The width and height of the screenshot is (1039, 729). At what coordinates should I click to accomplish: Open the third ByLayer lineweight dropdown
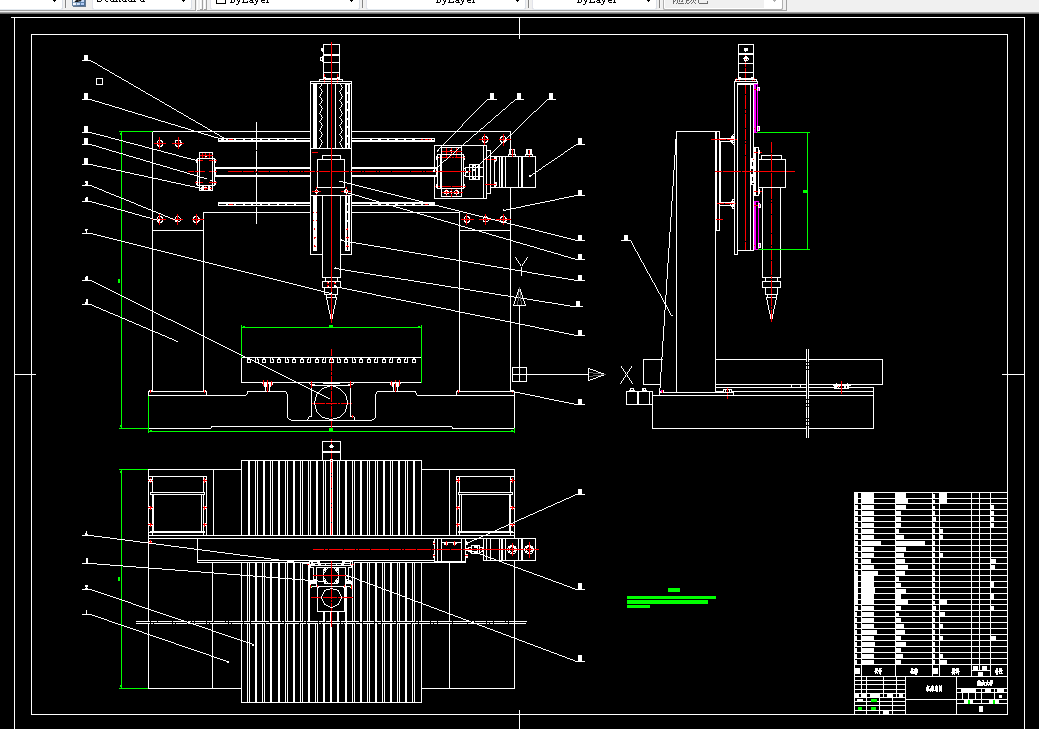(595, 2)
